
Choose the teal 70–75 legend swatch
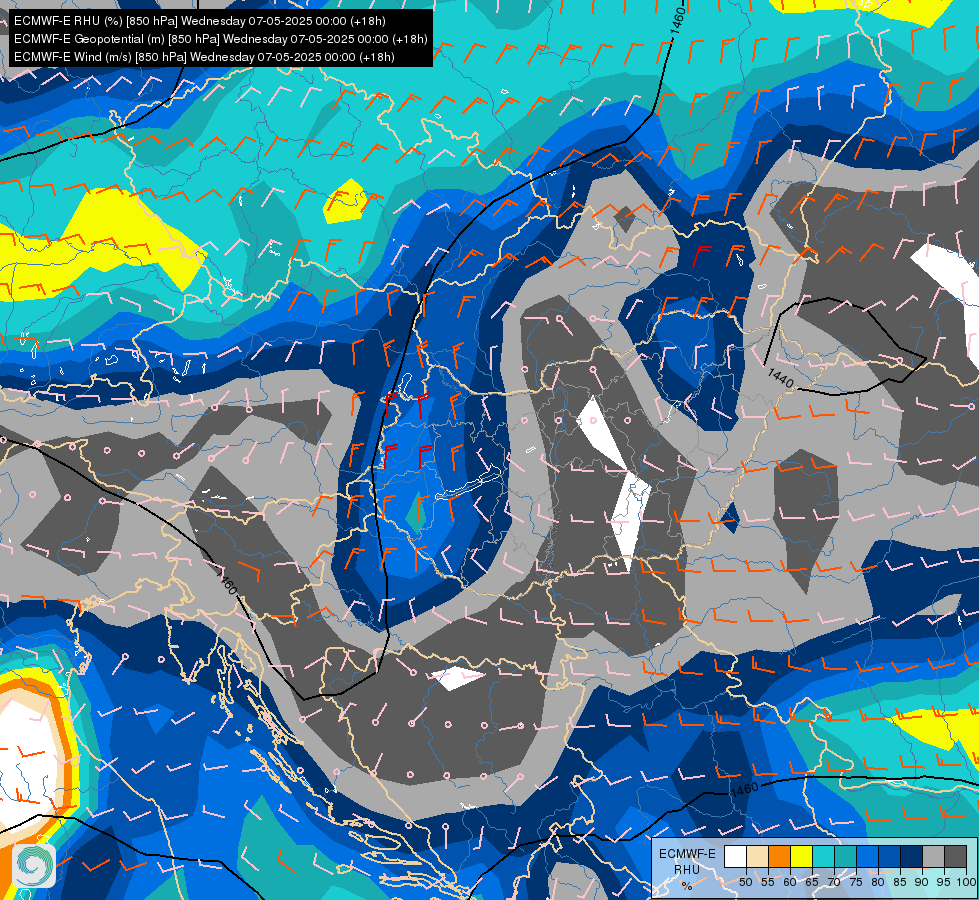845,856
